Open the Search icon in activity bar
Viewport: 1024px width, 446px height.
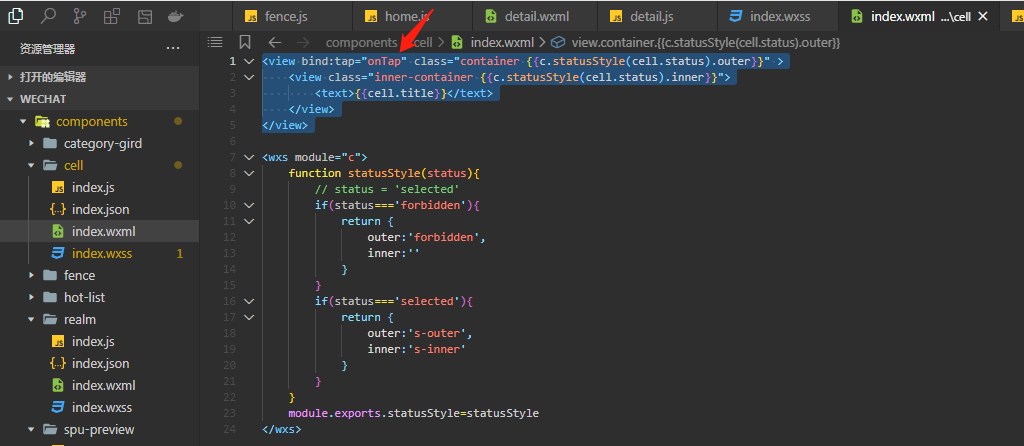pos(48,16)
